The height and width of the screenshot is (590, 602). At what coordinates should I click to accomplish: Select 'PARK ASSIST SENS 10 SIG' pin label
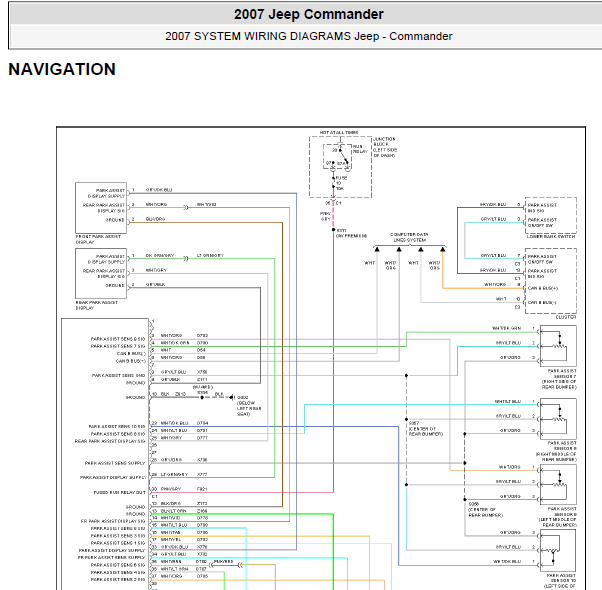tap(117, 426)
